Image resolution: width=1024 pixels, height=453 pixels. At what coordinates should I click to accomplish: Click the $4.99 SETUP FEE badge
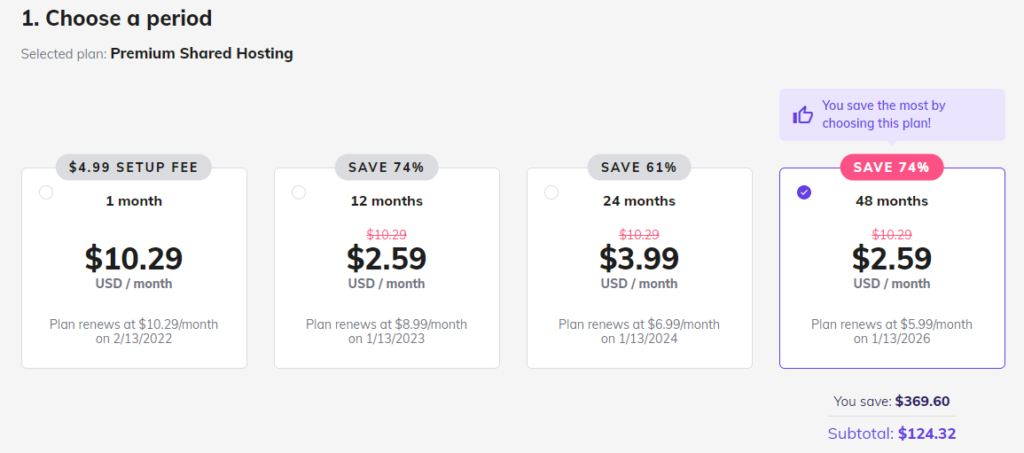[x=134, y=167]
